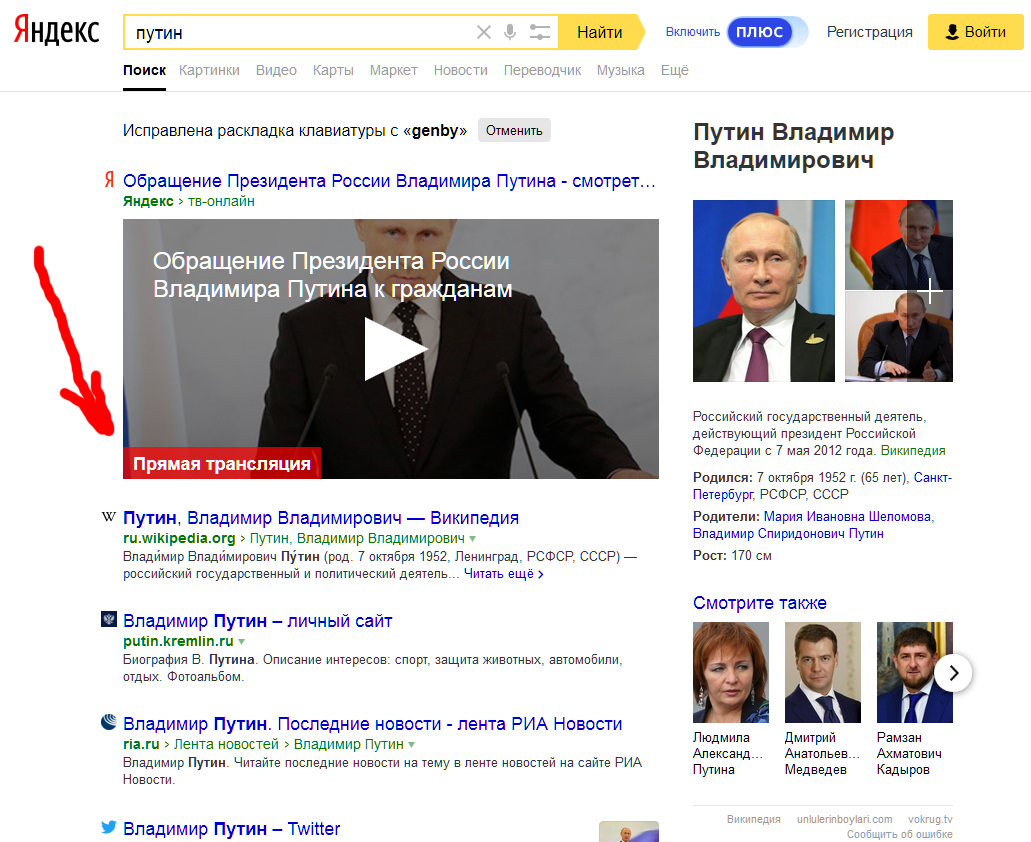The width and height of the screenshot is (1031, 842).
Task: Click the plus icon over the photos
Action: [930, 291]
